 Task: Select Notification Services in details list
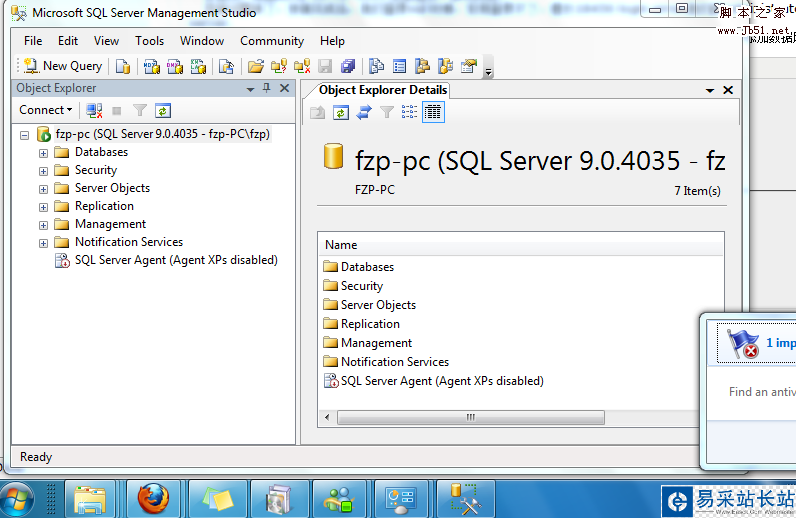(x=395, y=362)
